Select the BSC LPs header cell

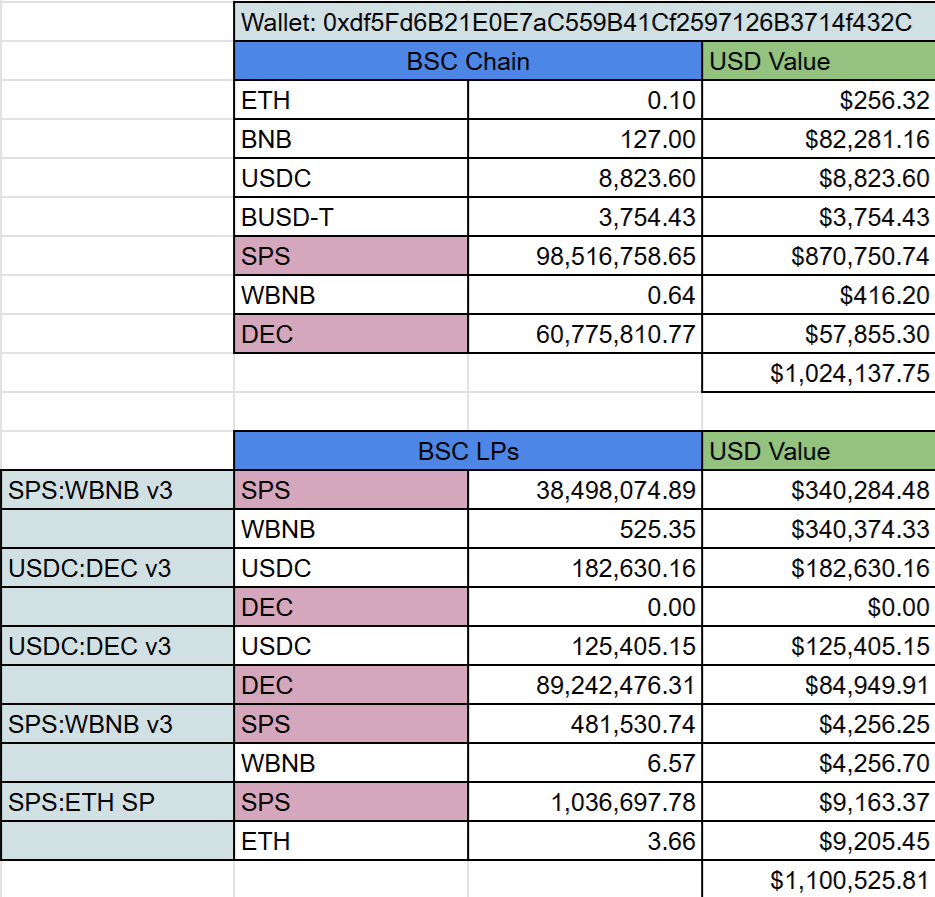[x=468, y=451]
